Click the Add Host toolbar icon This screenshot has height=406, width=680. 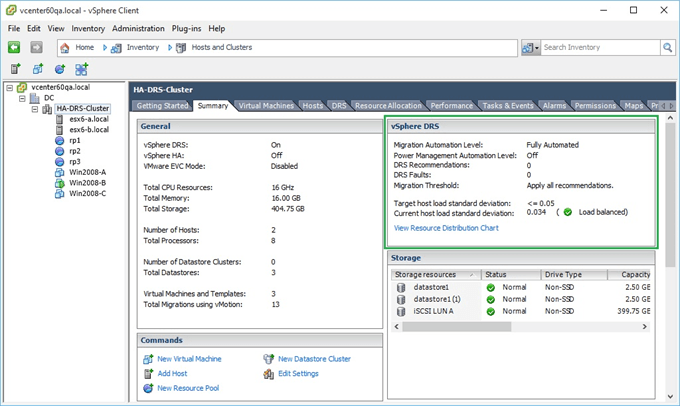[16, 69]
